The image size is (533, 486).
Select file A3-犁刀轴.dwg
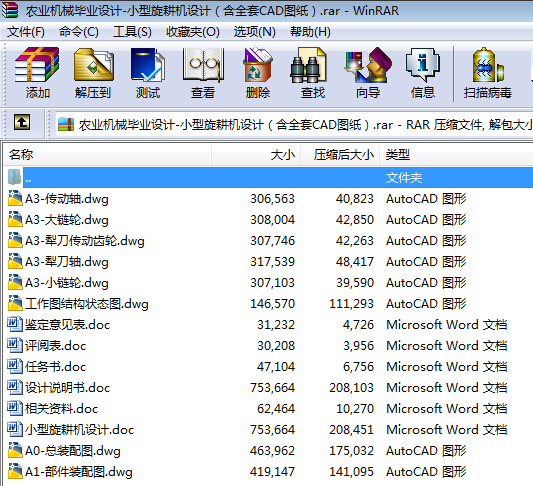point(67,262)
